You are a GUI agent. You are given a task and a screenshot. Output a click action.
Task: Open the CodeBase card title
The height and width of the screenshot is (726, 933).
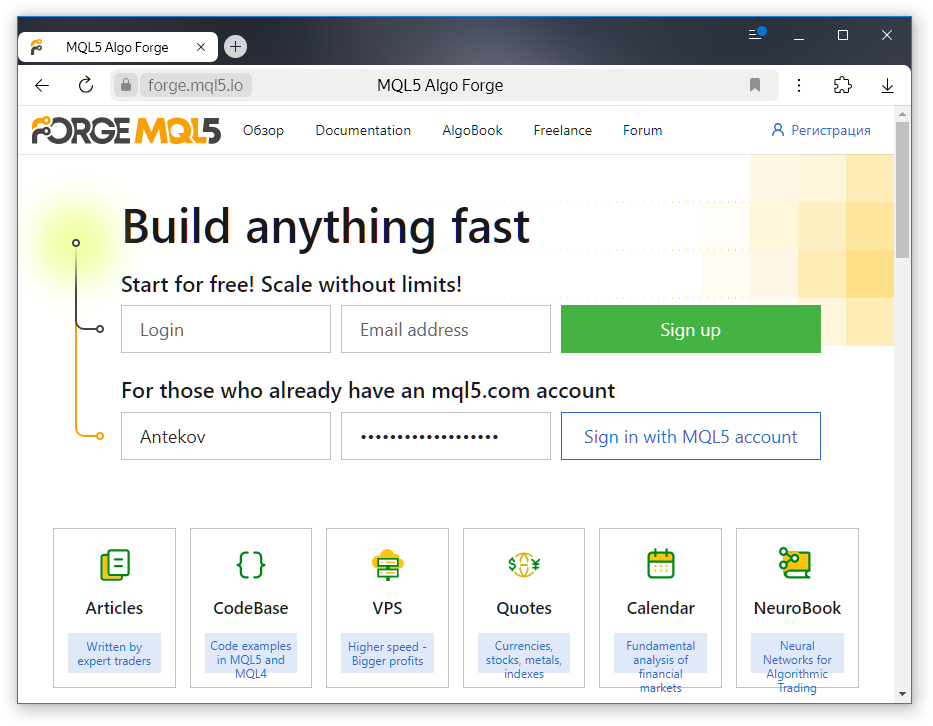click(x=251, y=608)
